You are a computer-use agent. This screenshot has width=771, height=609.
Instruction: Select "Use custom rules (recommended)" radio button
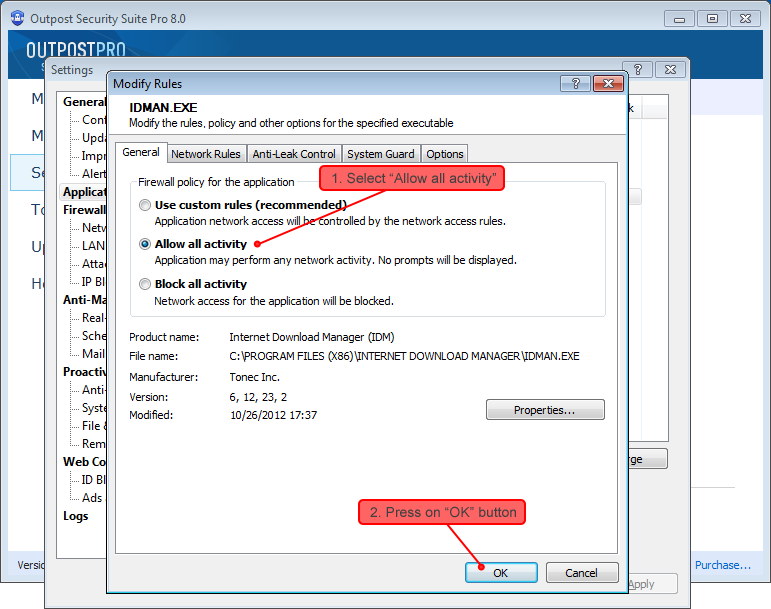[145, 205]
